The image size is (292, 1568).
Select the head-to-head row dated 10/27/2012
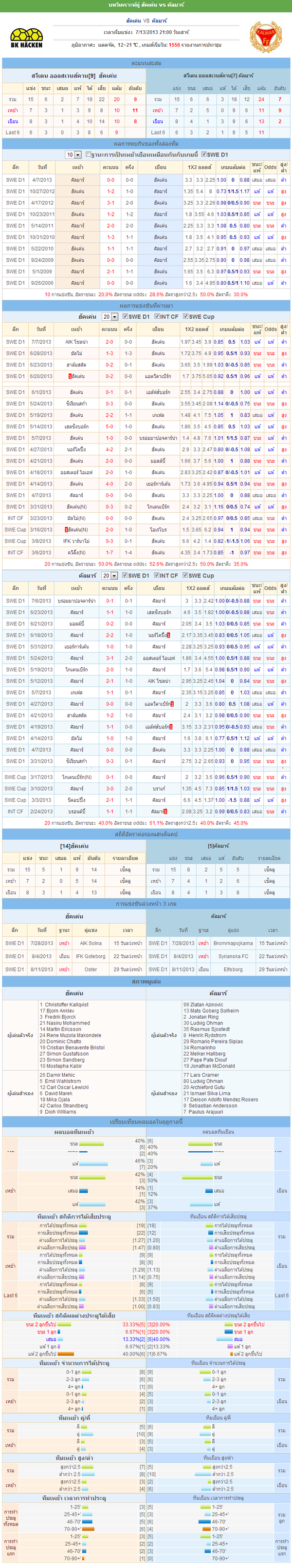tap(146, 191)
